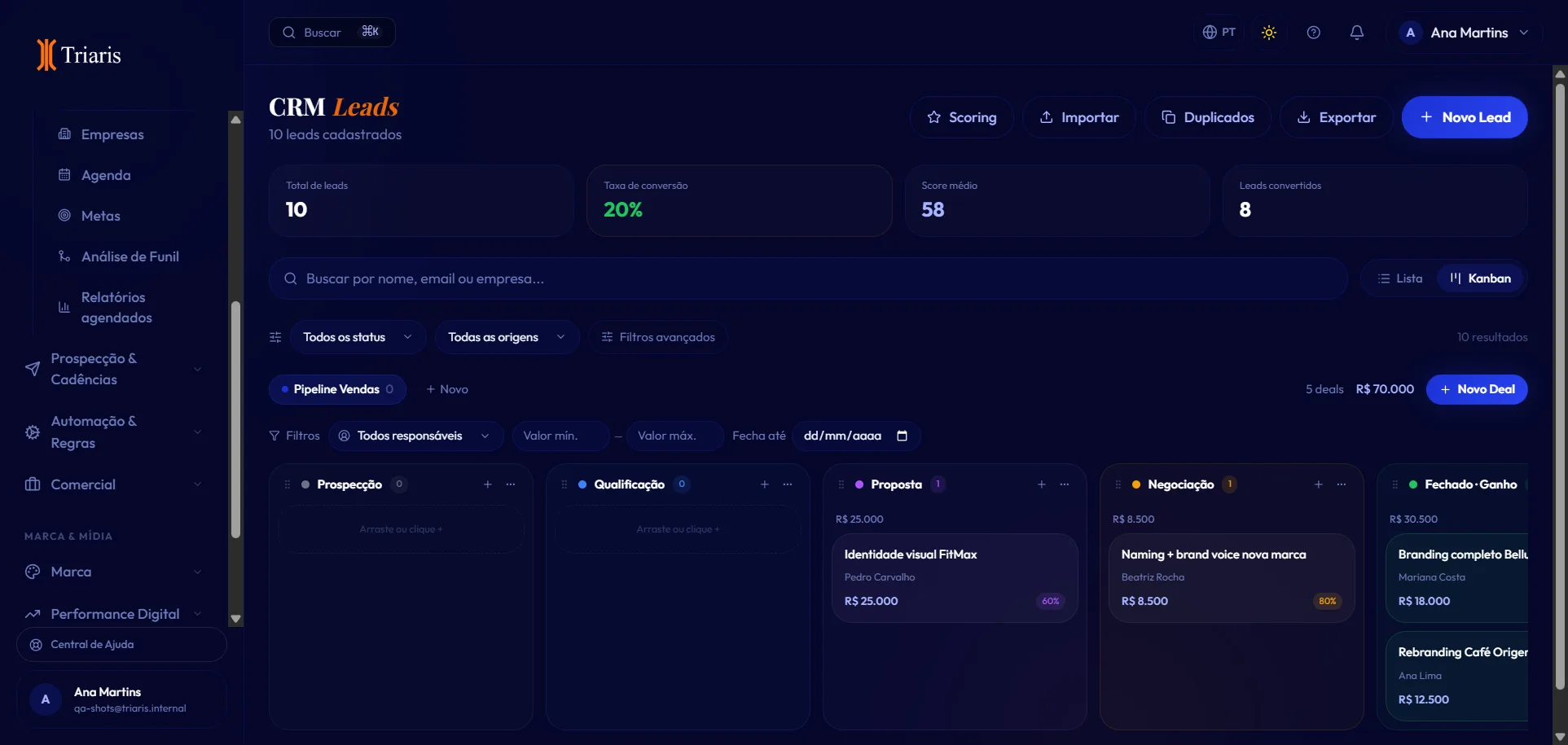
Task: Open Prospecção column options menu
Action: (511, 484)
